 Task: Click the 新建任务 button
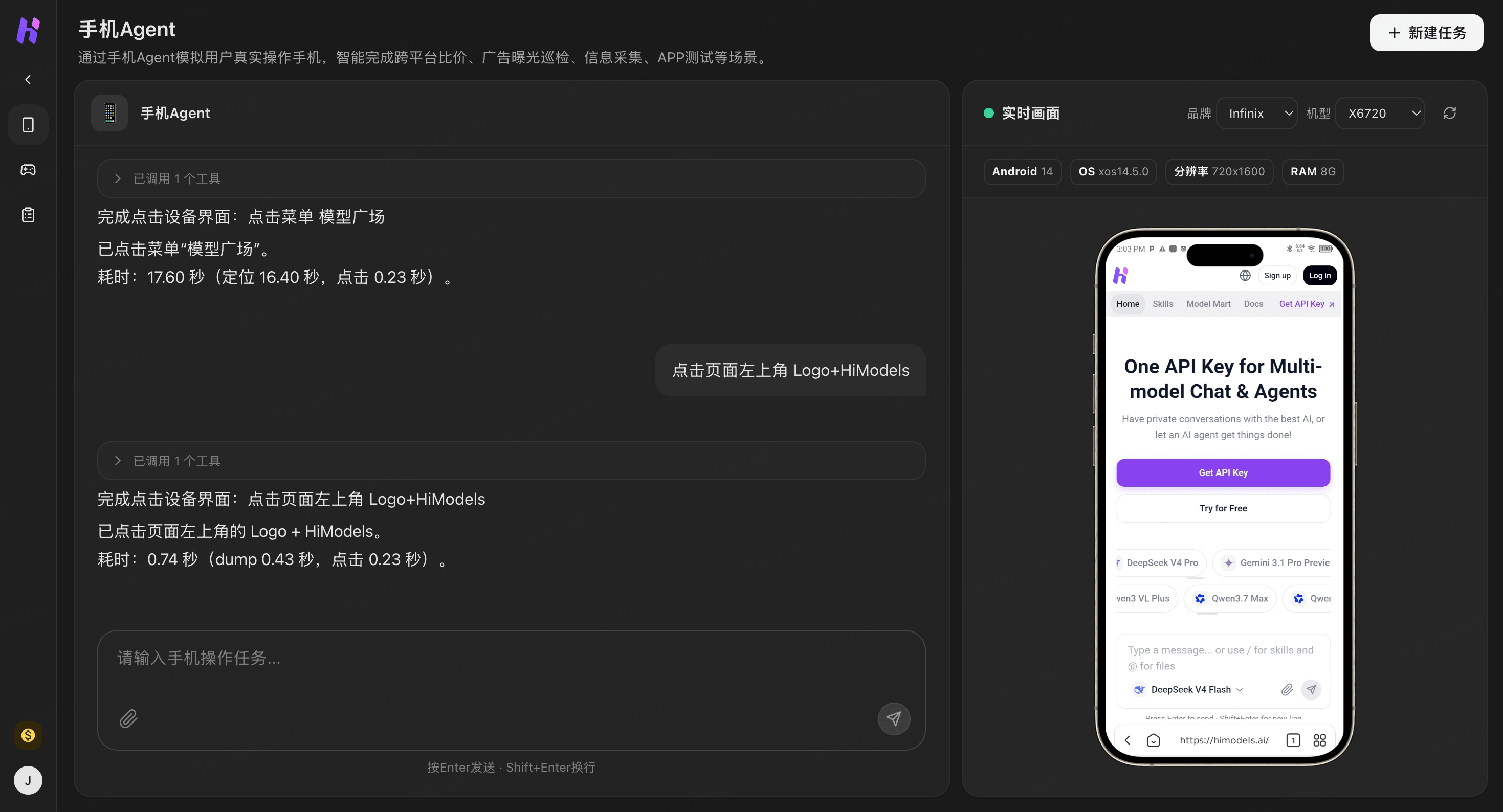click(1426, 33)
